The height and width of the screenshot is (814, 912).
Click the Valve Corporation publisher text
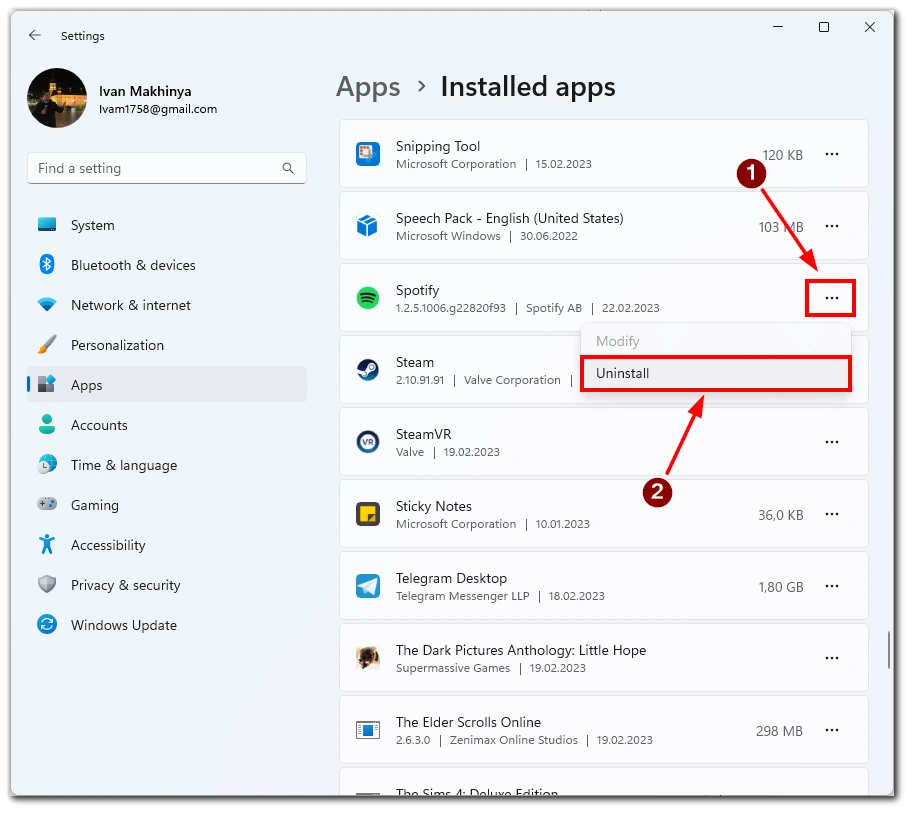(514, 381)
